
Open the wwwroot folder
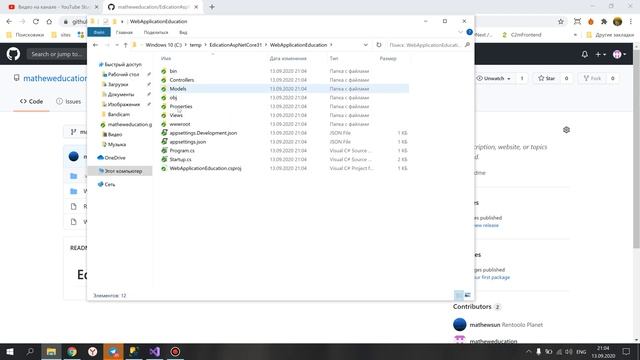click(x=180, y=124)
